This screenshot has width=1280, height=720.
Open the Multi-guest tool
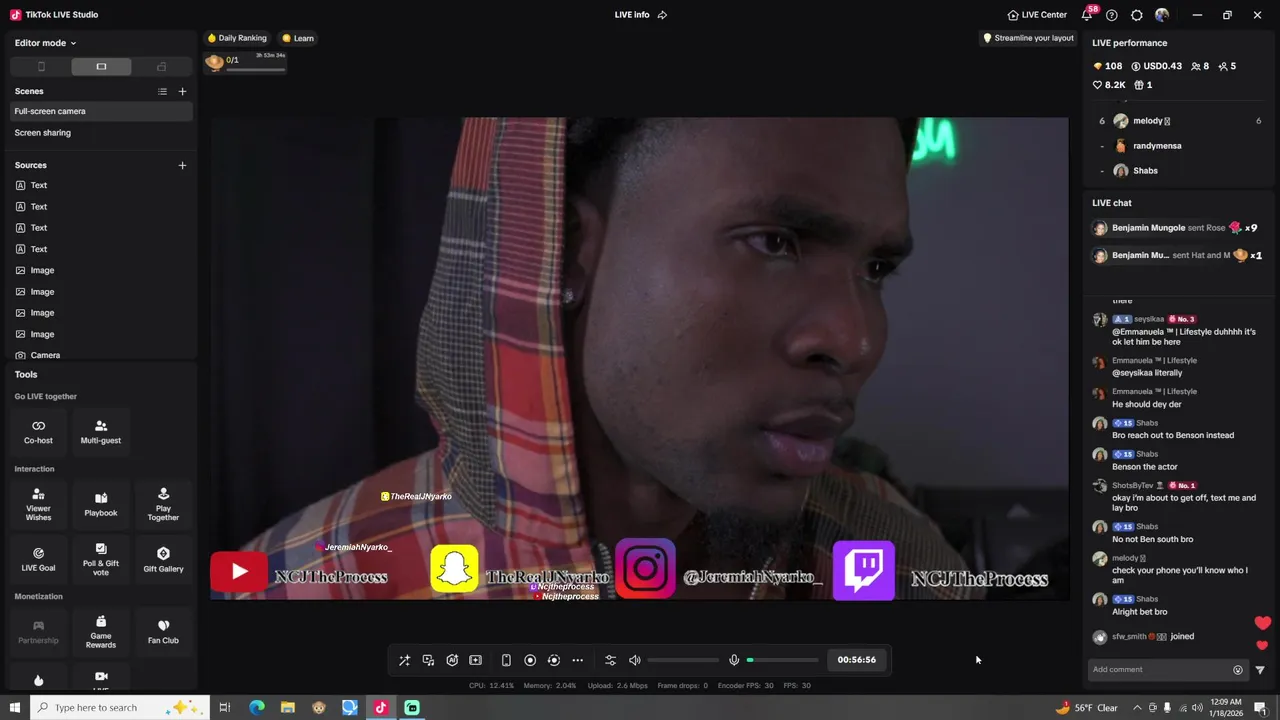click(101, 432)
